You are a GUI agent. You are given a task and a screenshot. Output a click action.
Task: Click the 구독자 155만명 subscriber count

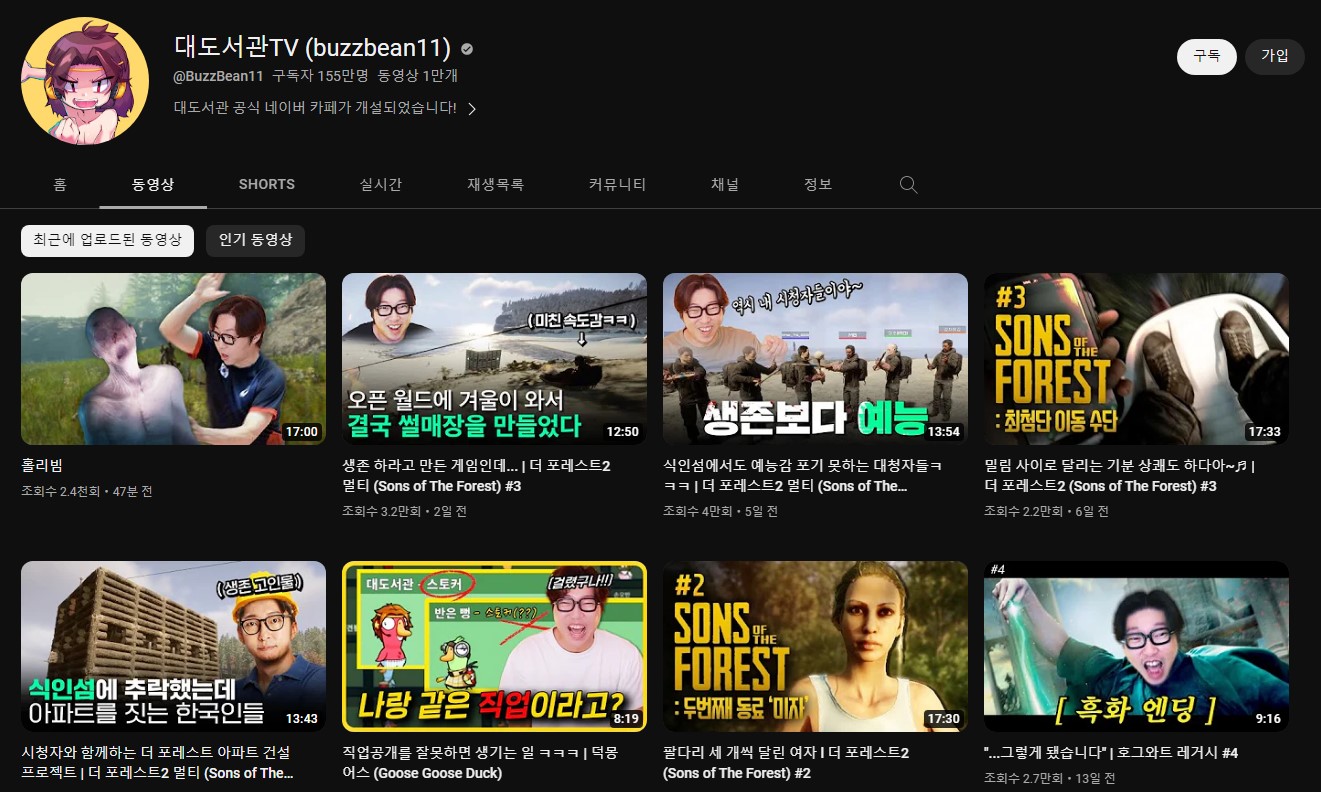tap(320, 76)
